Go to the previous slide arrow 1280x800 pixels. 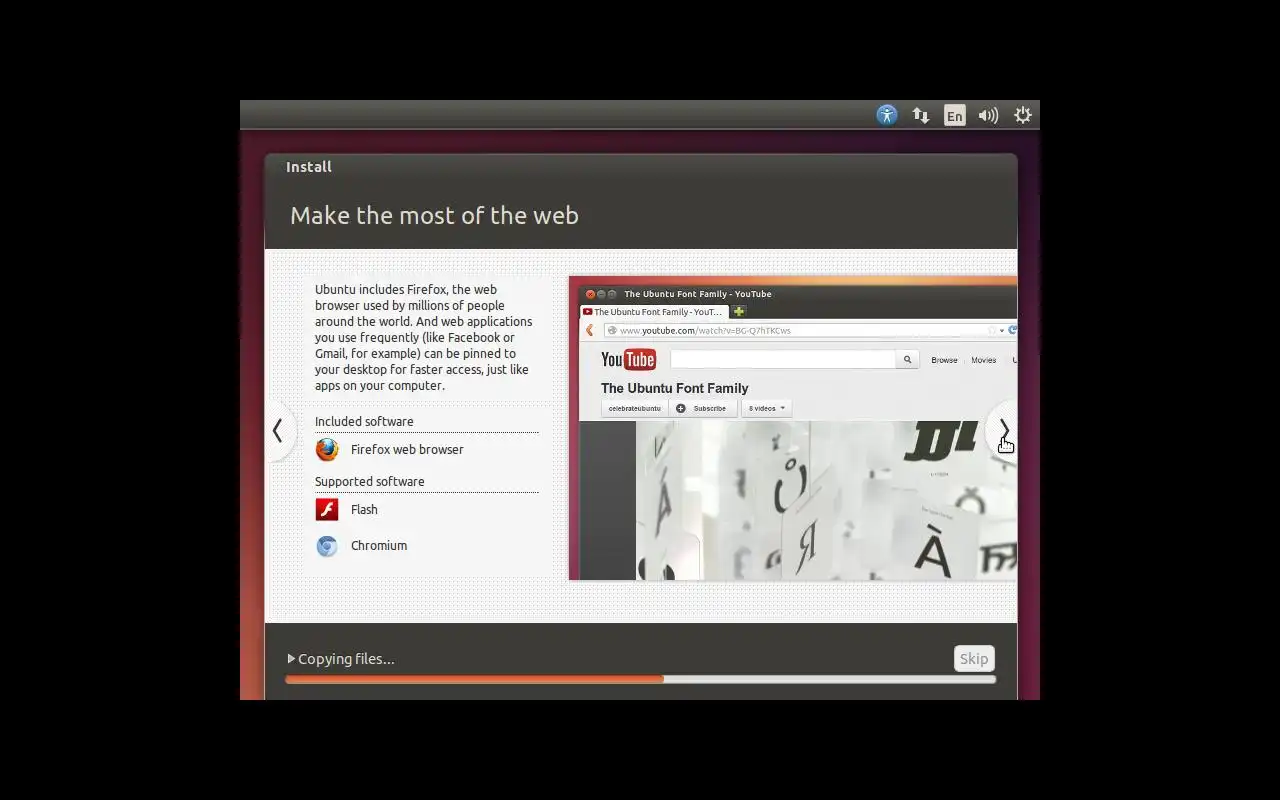[279, 431]
